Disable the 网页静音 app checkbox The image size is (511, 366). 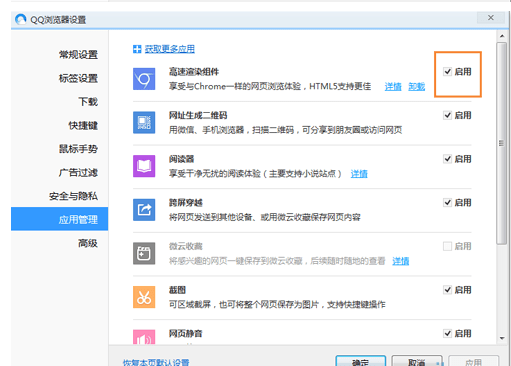[x=447, y=333]
